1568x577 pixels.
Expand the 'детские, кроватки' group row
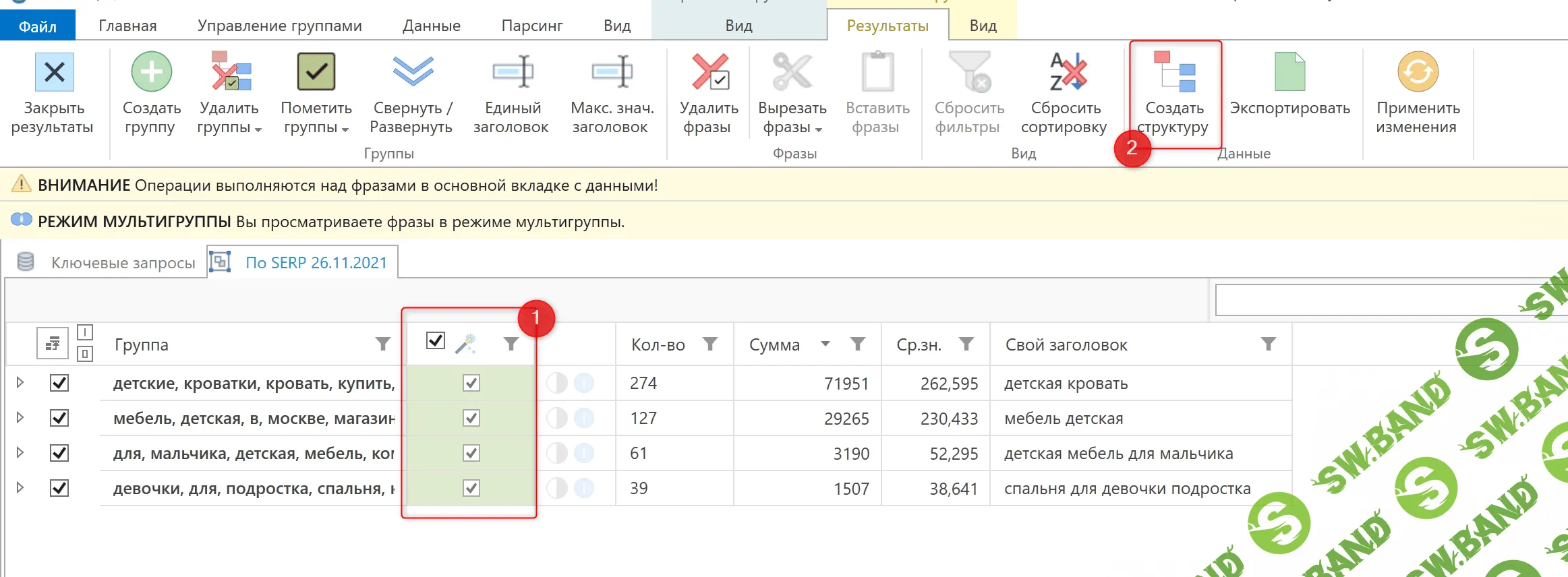(20, 383)
